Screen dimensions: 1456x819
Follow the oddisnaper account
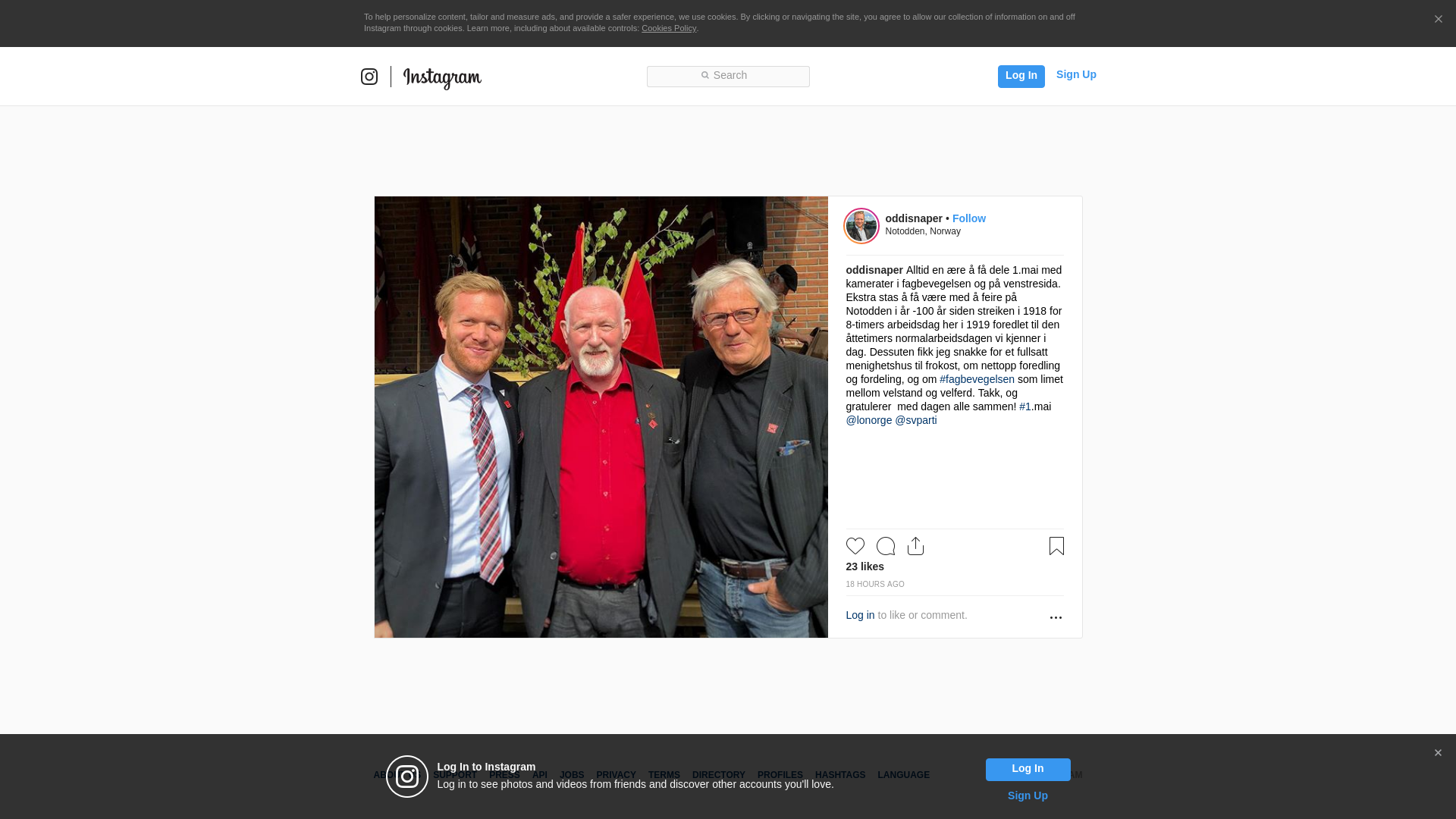pos(969,218)
